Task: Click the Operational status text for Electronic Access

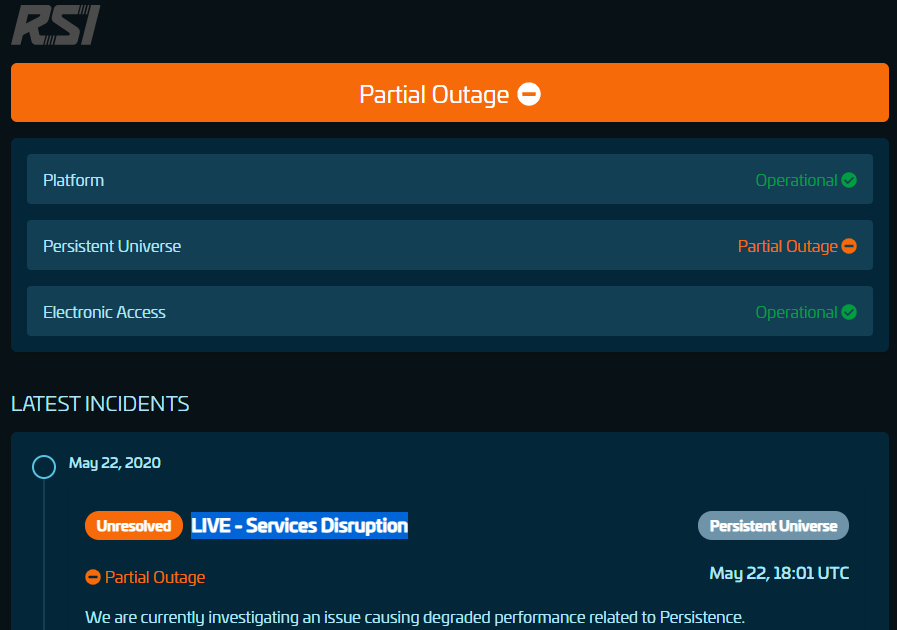Action: [796, 312]
